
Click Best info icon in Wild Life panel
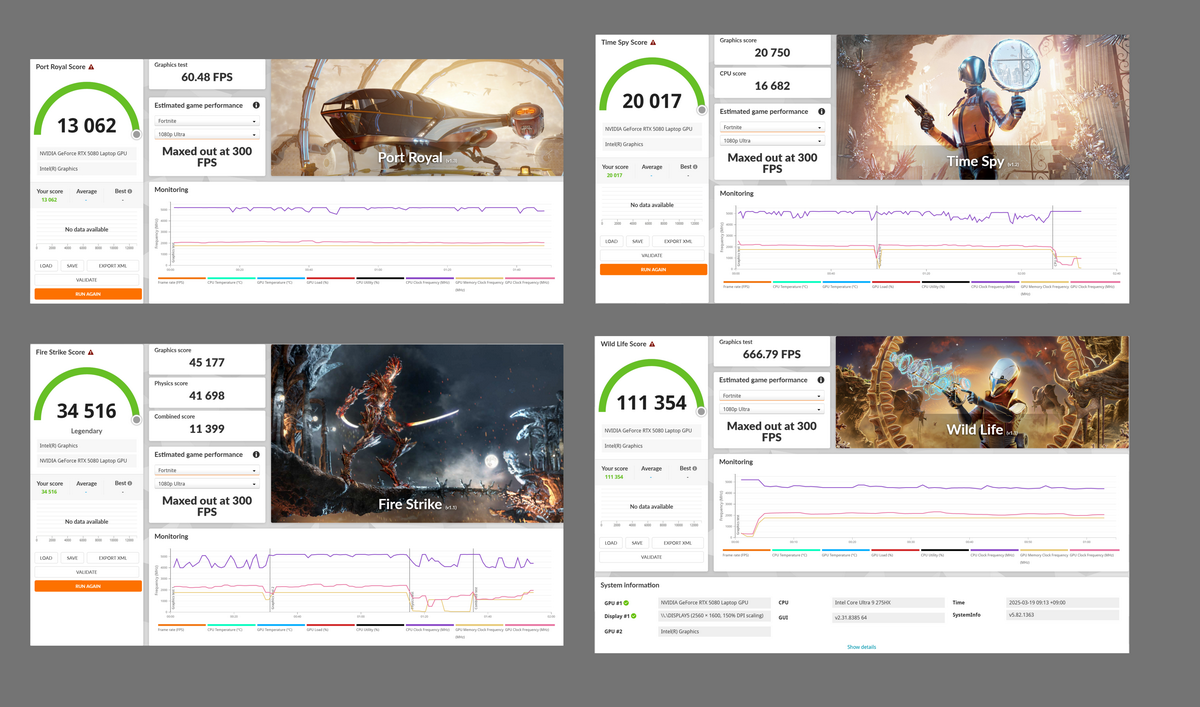click(x=695, y=468)
